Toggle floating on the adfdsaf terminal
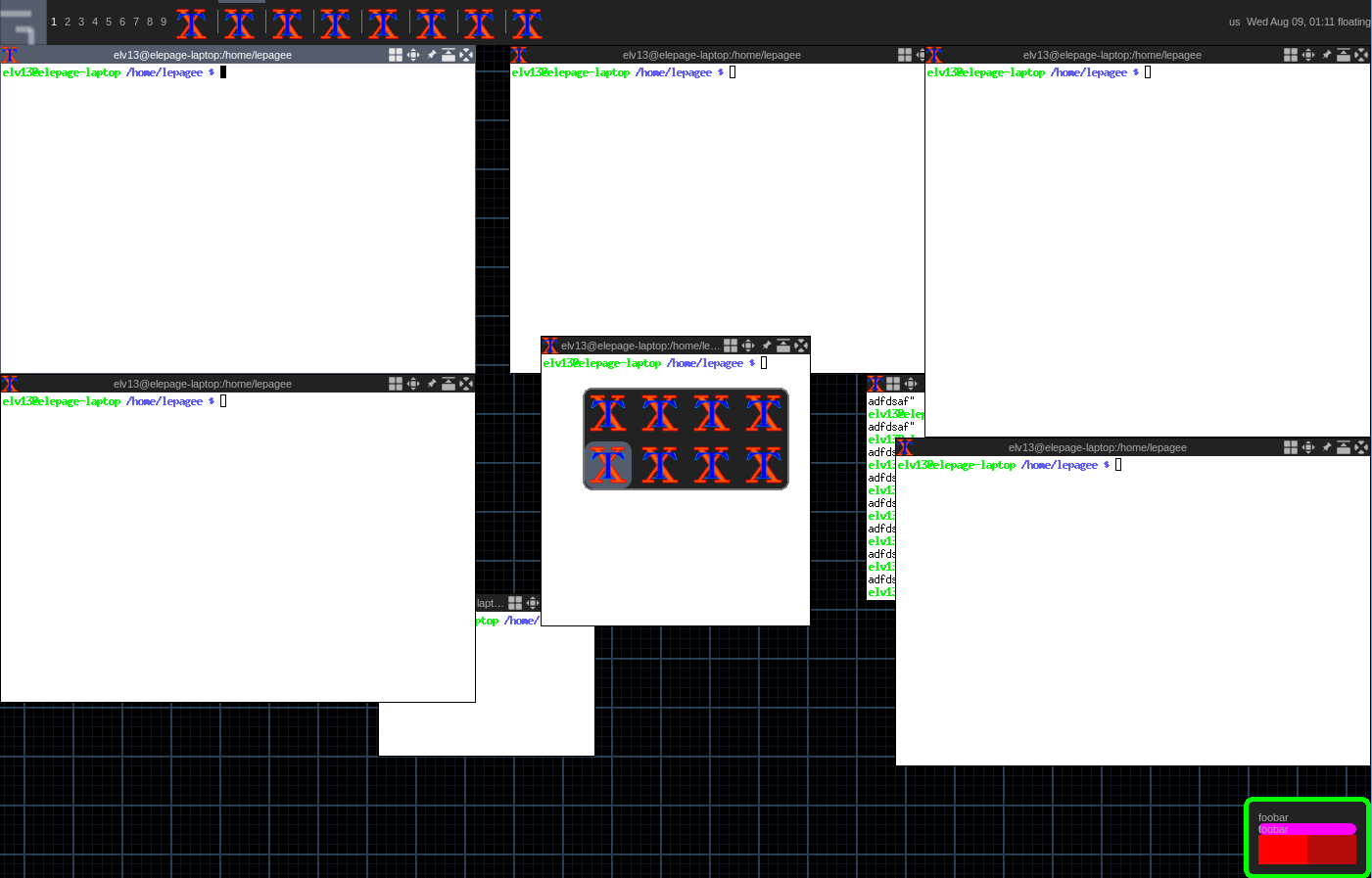This screenshot has width=1372, height=878. click(x=893, y=384)
